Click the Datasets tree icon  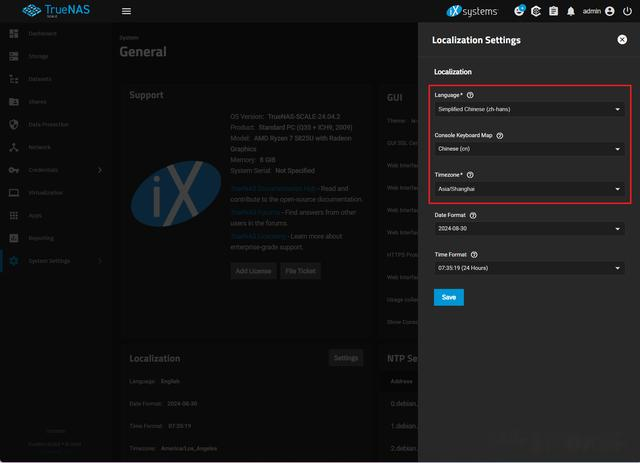click(14, 79)
